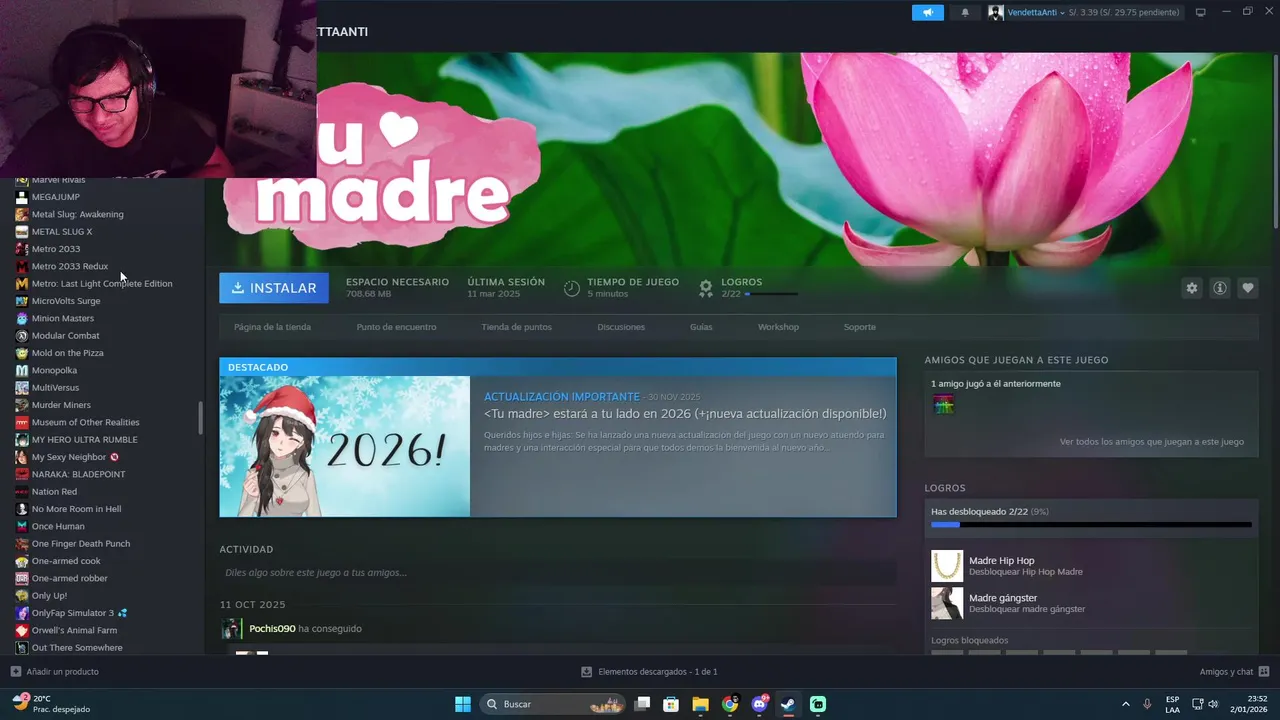Click the achievements progress bar in Logros panel

pyautogui.click(x=1091, y=524)
